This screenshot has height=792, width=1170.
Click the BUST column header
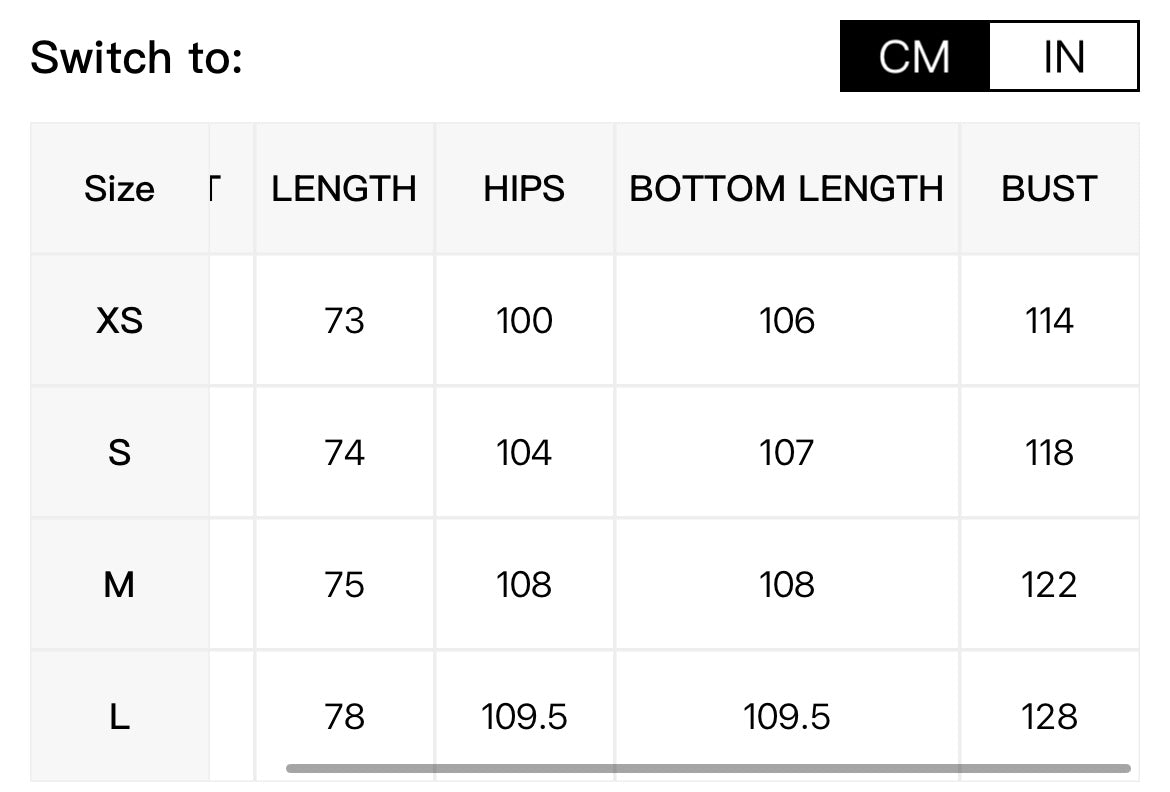point(1049,189)
